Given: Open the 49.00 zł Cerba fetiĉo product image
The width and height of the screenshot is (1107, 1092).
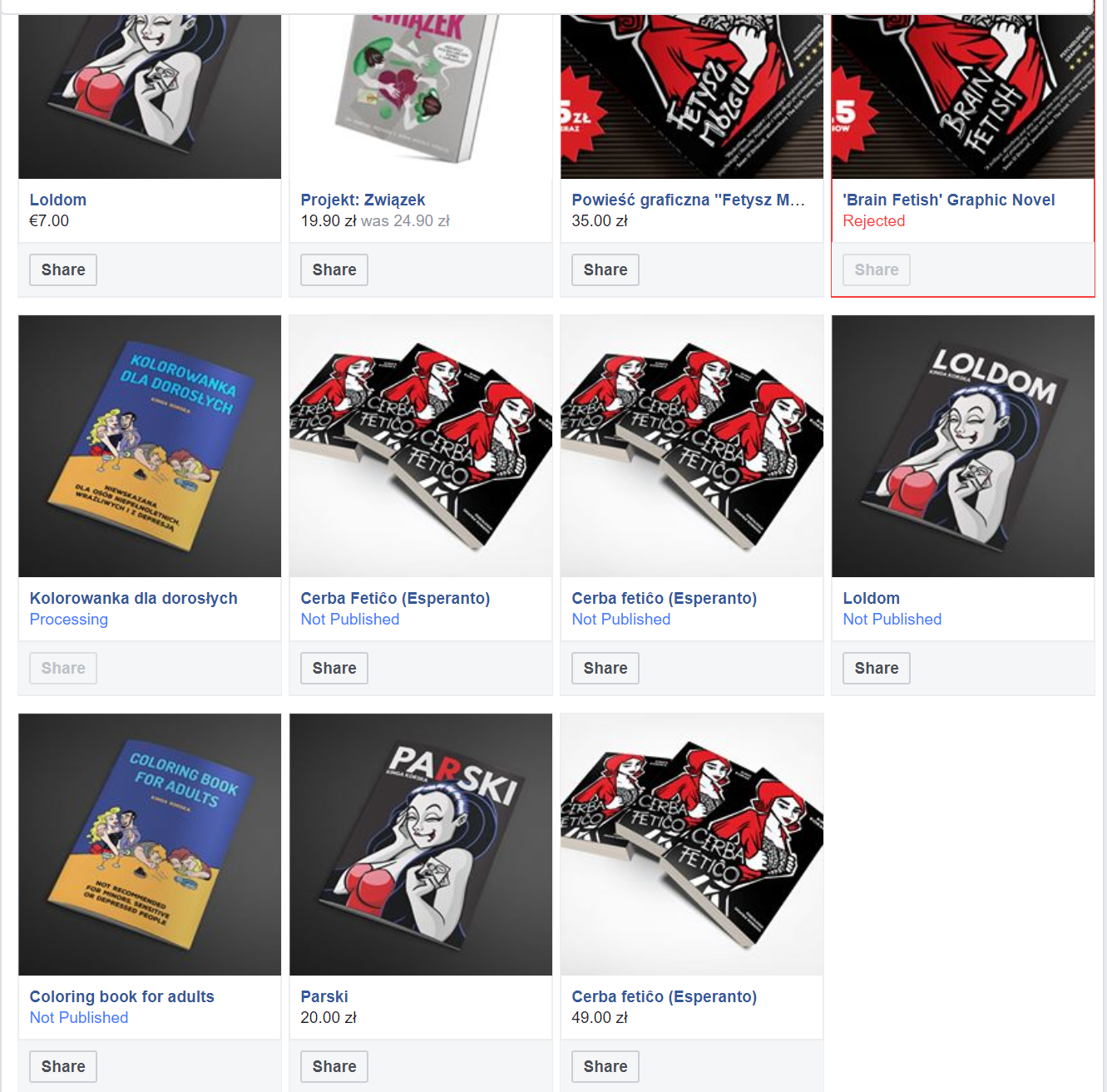Looking at the screenshot, I should coord(692,844).
